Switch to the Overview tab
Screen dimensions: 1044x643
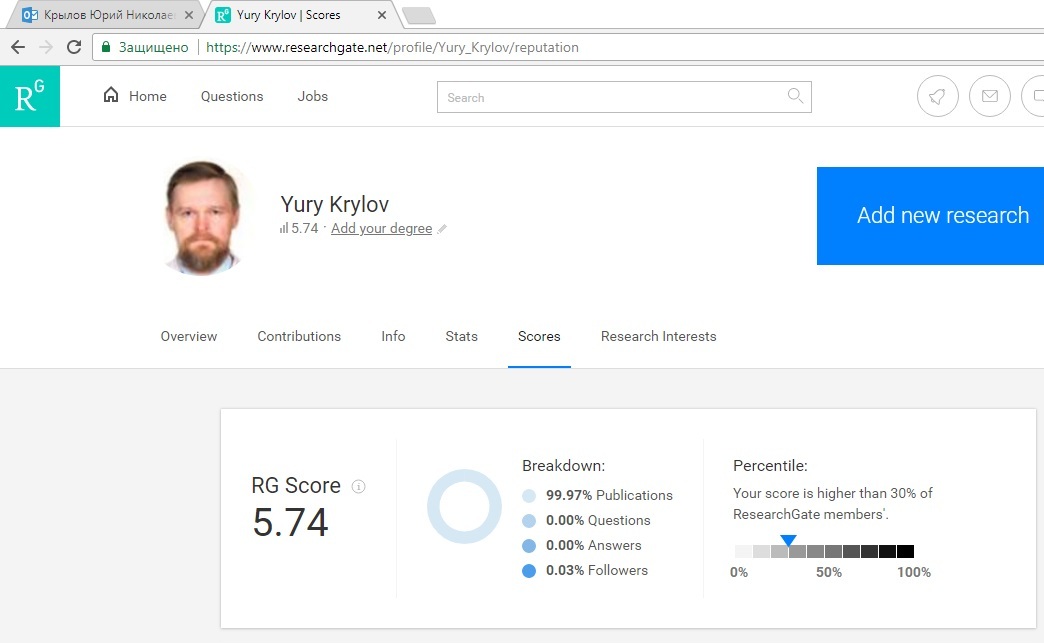tap(188, 336)
